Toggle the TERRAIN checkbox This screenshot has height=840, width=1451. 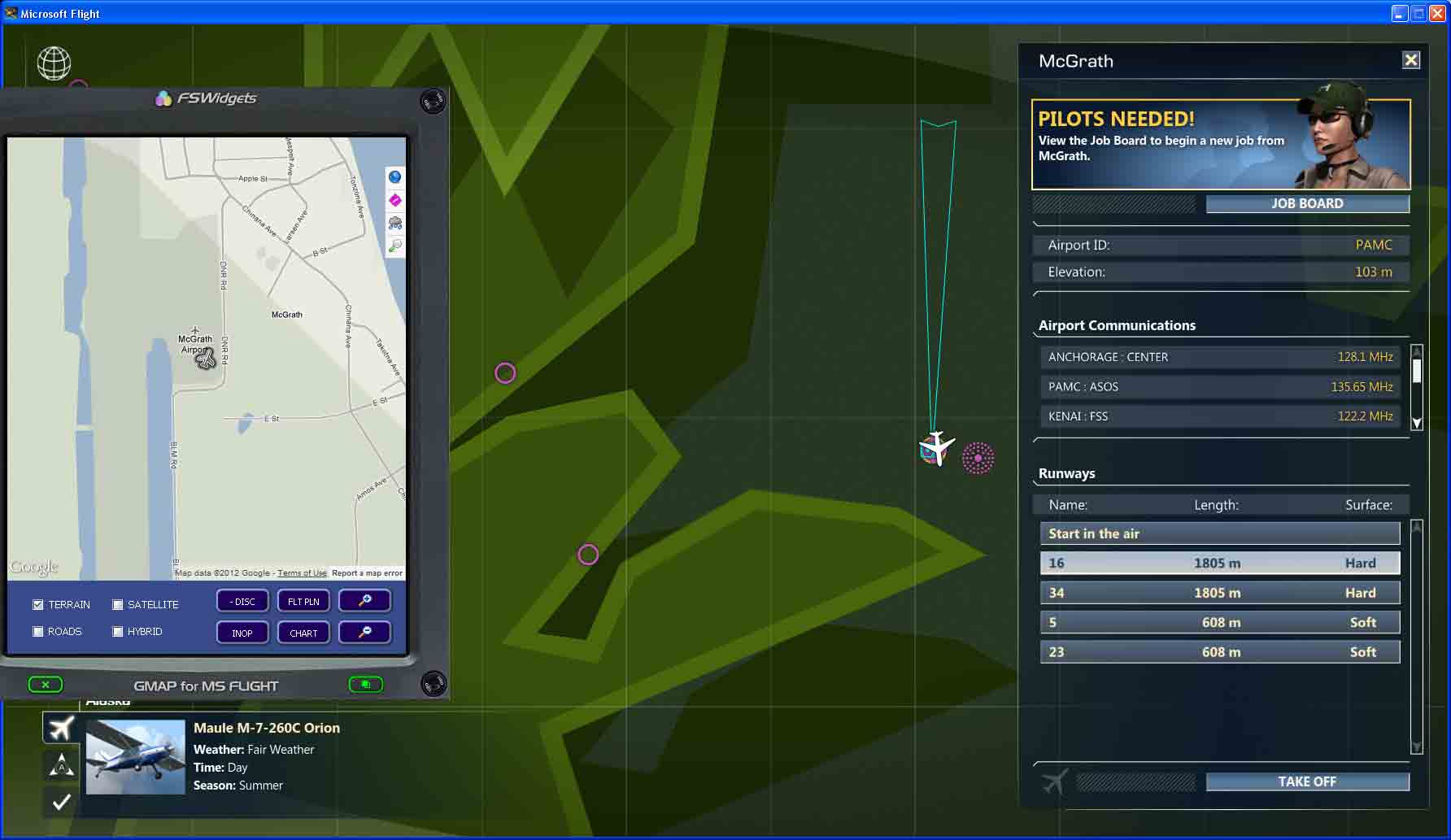coord(38,605)
